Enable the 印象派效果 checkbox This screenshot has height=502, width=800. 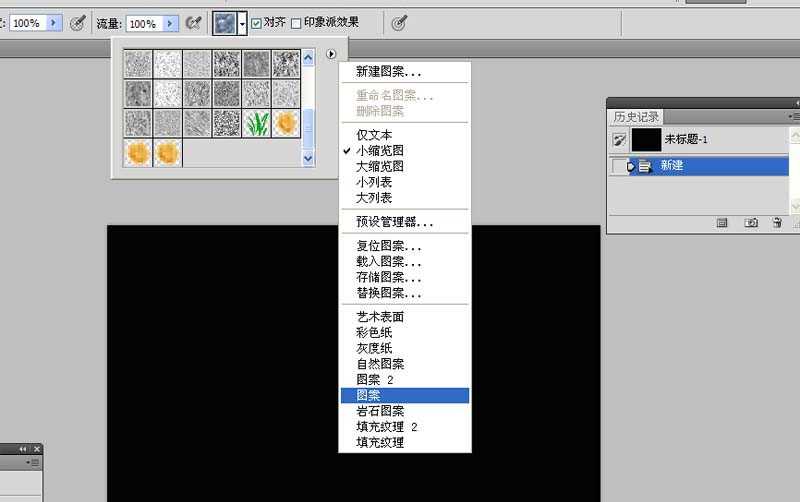tap(296, 23)
